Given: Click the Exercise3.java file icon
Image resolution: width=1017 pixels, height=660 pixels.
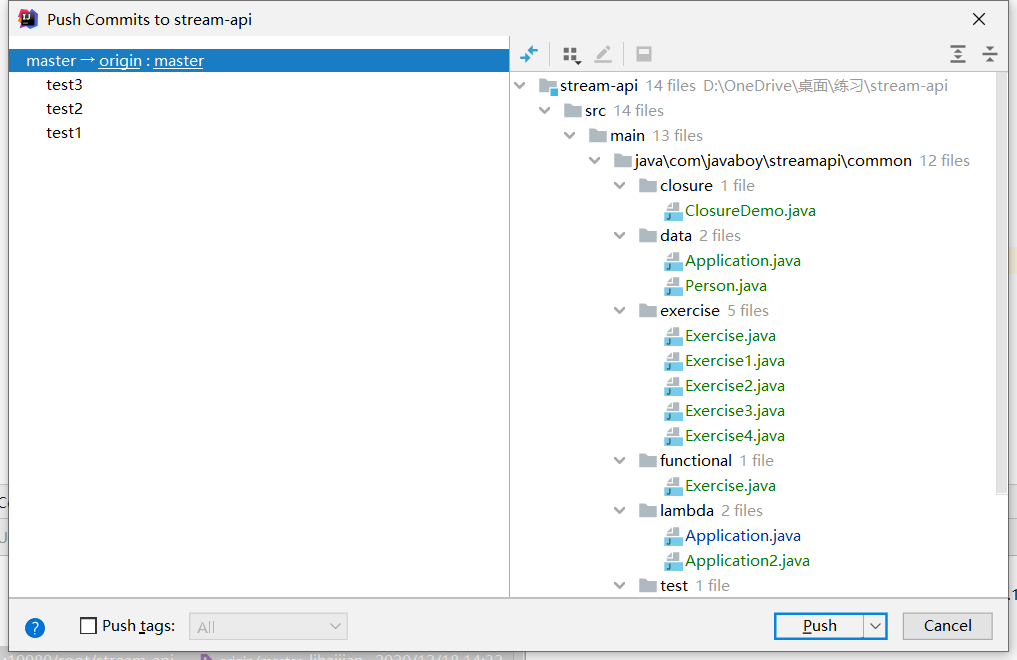Looking at the screenshot, I should tap(673, 412).
